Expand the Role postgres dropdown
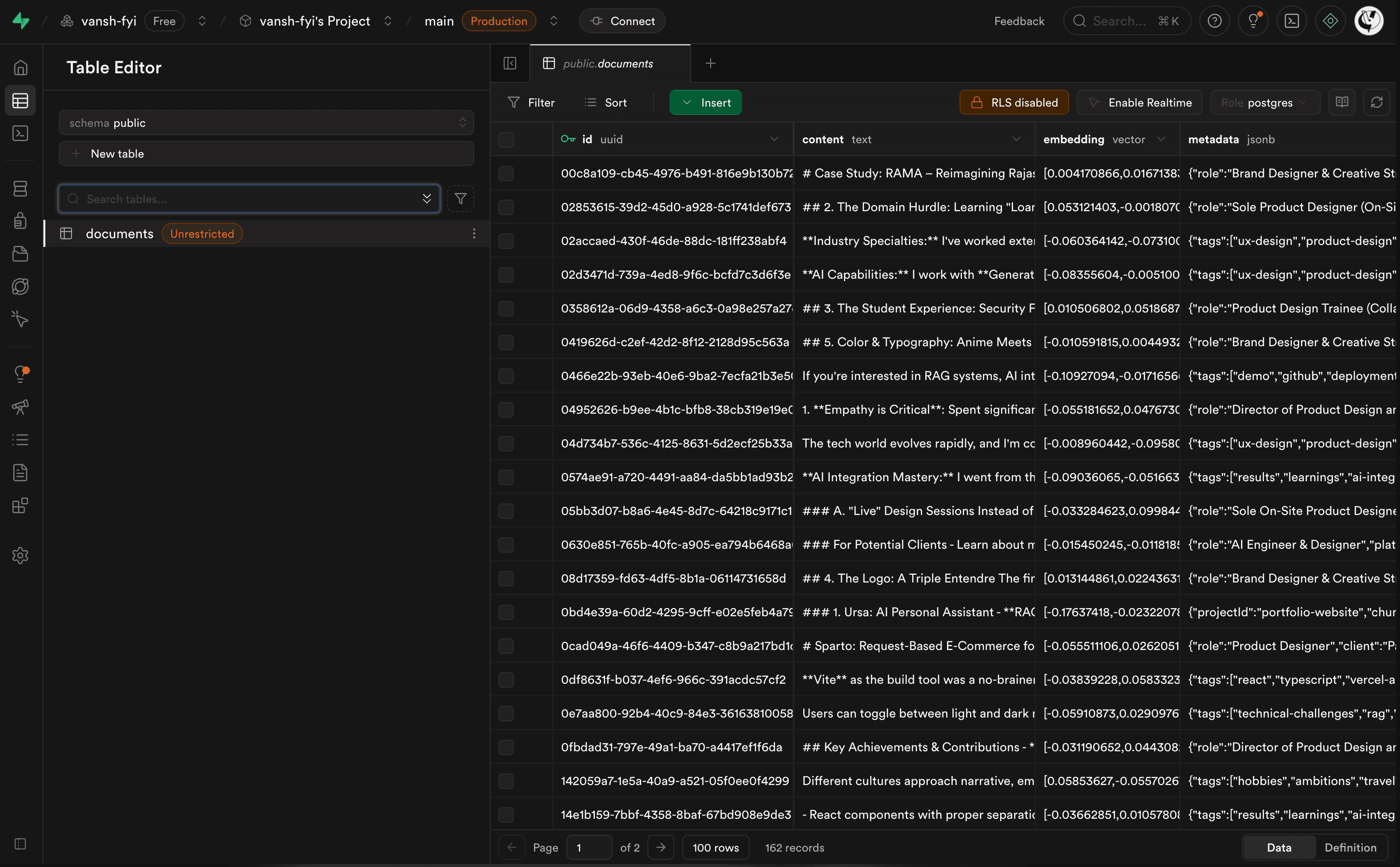The width and height of the screenshot is (1400, 867). [x=1264, y=103]
